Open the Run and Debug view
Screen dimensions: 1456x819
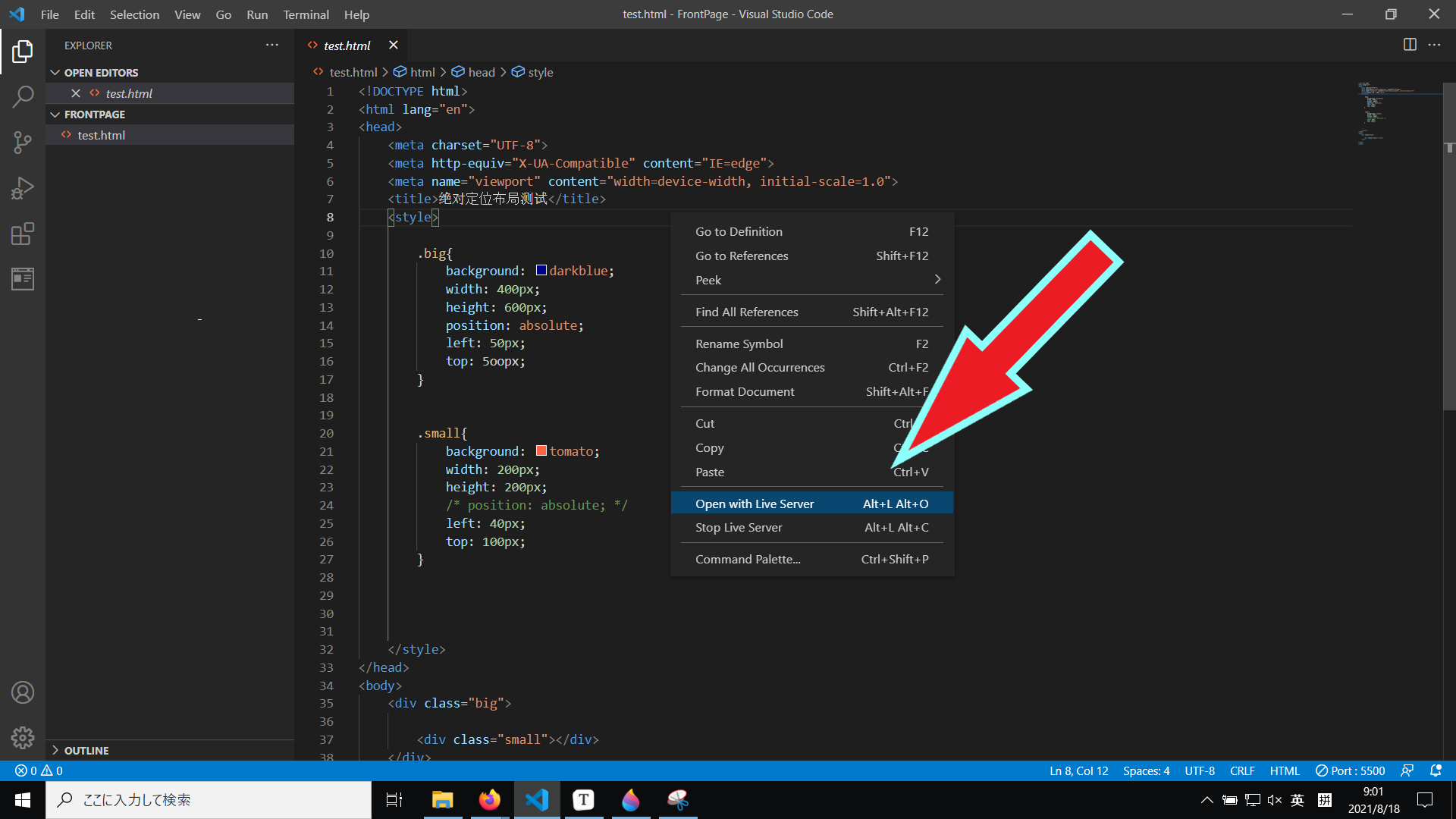click(23, 188)
